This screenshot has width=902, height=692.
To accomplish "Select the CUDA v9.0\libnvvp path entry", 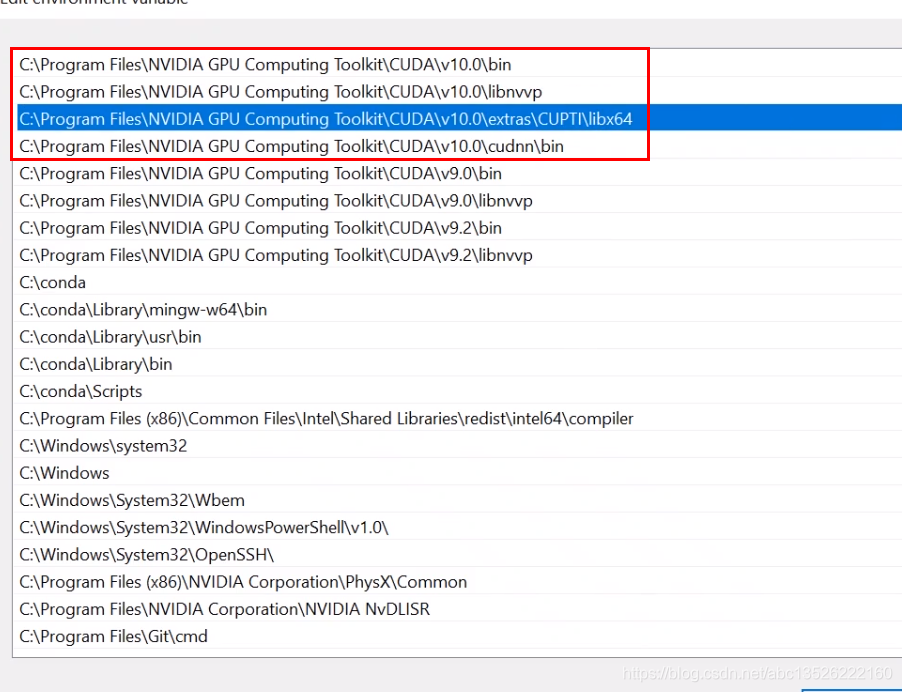I will (459, 200).
